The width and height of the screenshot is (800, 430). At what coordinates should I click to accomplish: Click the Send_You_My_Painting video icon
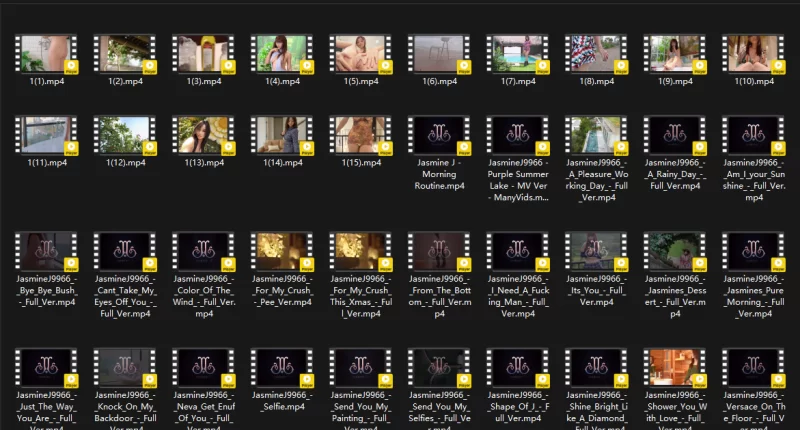pyautogui.click(x=361, y=368)
